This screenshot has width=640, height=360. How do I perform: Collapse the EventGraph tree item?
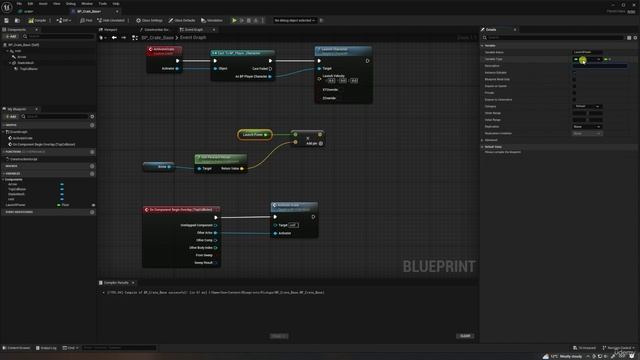click(x=4, y=132)
